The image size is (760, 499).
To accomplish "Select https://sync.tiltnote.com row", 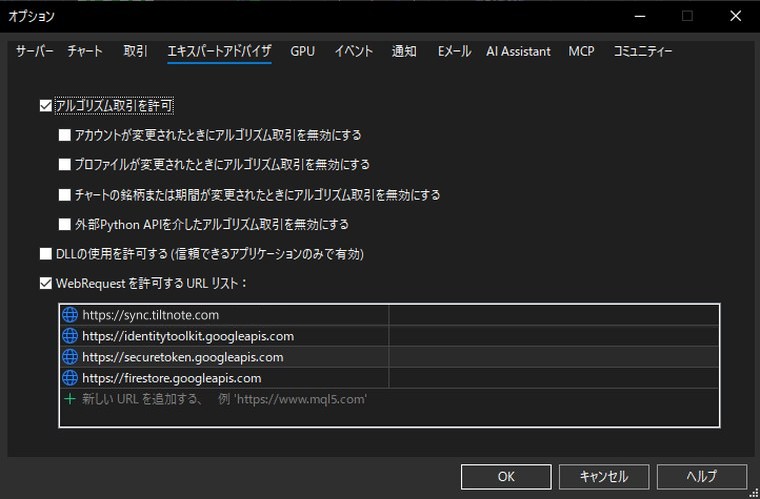I will tap(389, 315).
